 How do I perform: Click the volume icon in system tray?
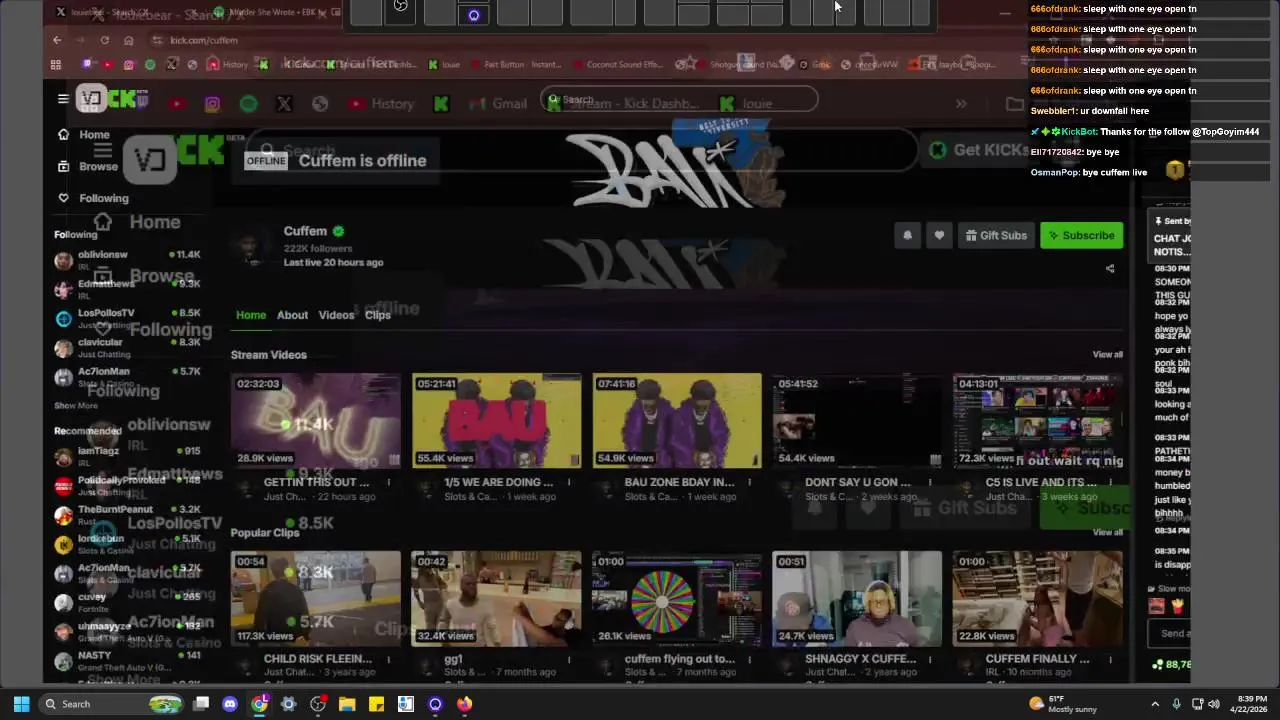click(x=1214, y=704)
